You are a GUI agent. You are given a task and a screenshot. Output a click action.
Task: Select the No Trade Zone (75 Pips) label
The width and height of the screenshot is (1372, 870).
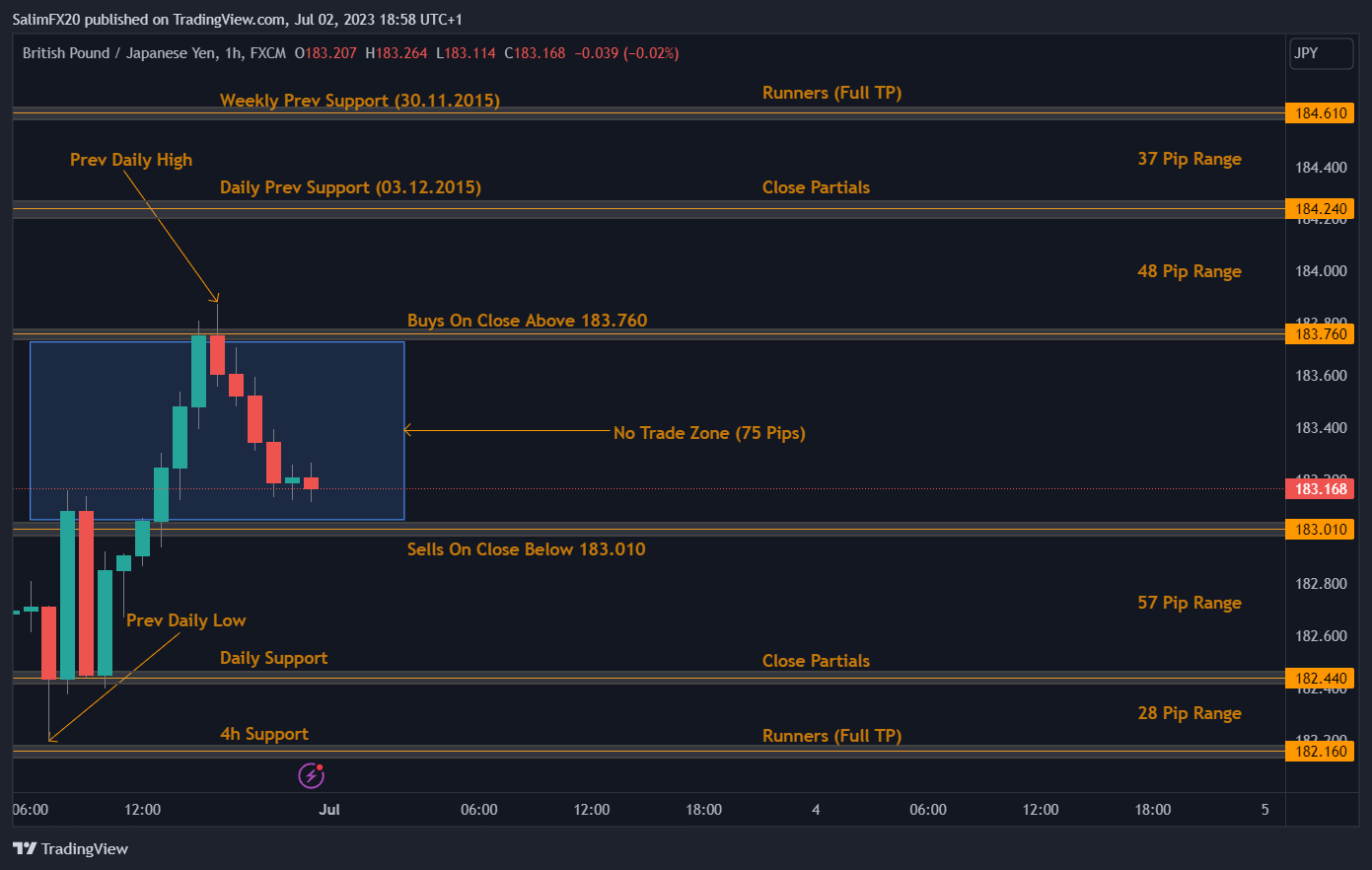point(709,433)
